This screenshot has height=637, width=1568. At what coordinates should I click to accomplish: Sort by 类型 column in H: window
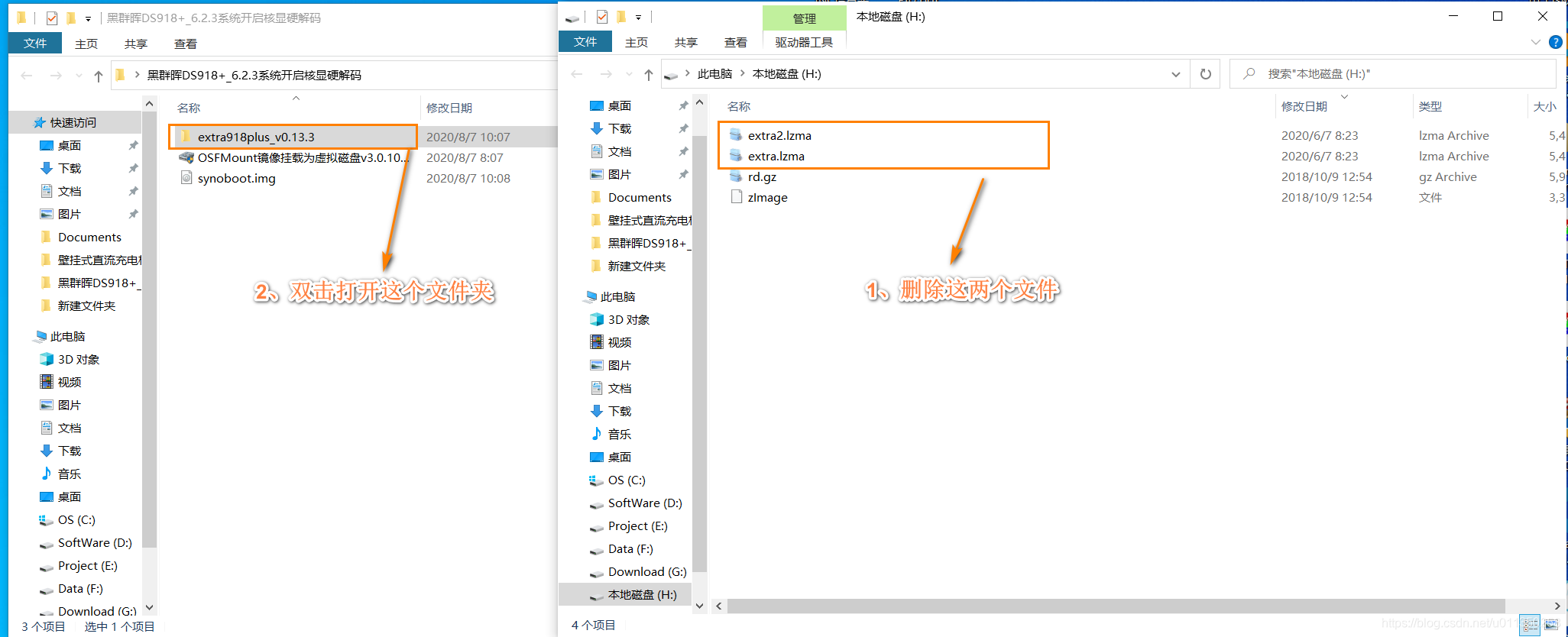click(x=1430, y=106)
